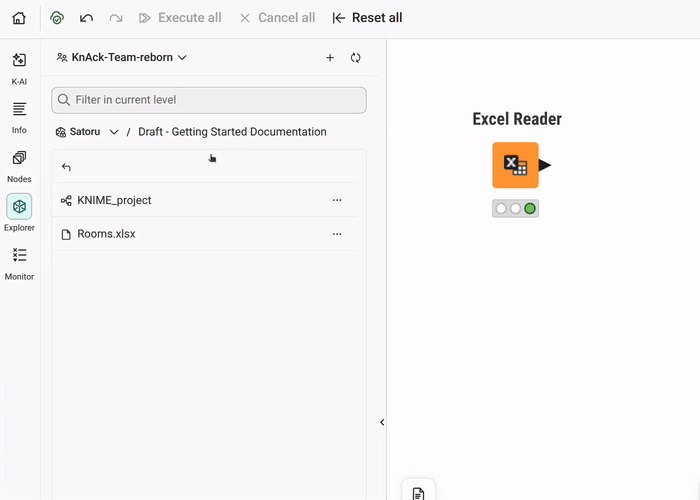Click the document icon at canvas bottom
The width and height of the screenshot is (700, 500).
(418, 492)
